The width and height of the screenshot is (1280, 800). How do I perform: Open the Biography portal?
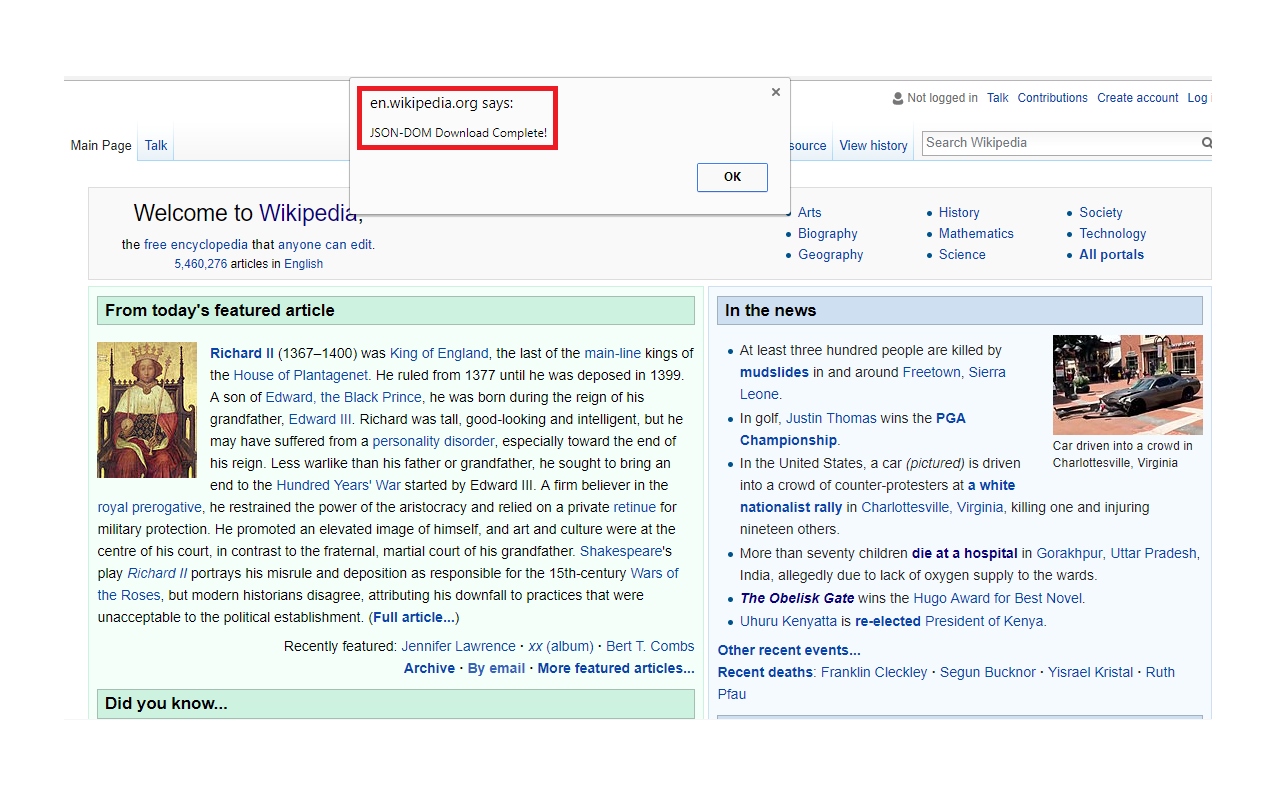(828, 234)
